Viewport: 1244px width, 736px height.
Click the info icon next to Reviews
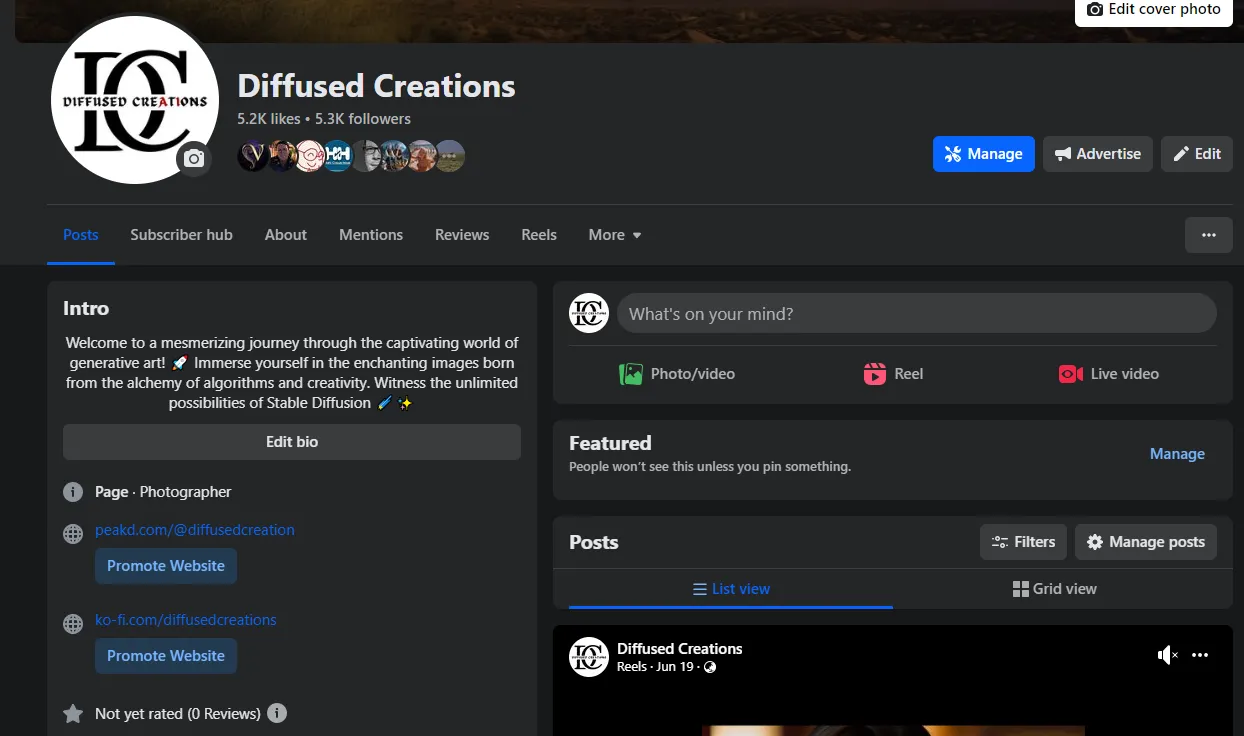(x=277, y=714)
